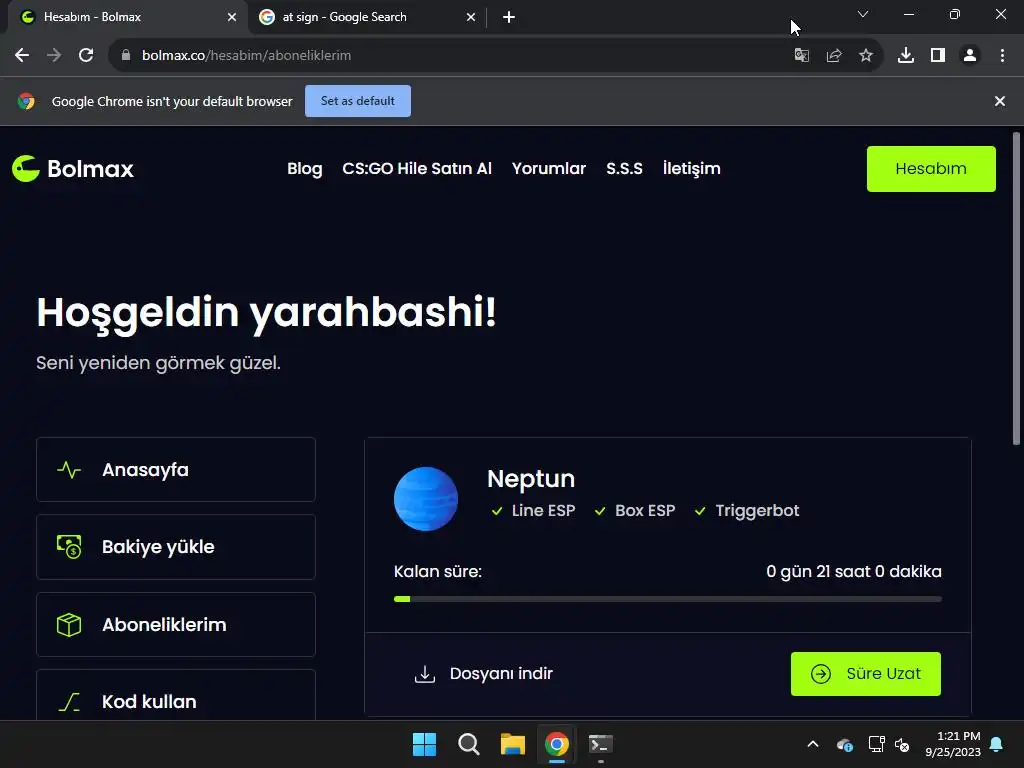Screen dimensions: 1024x768
Task: Click 'Seni yeniden görmek güzel.' text
Action: (158, 363)
